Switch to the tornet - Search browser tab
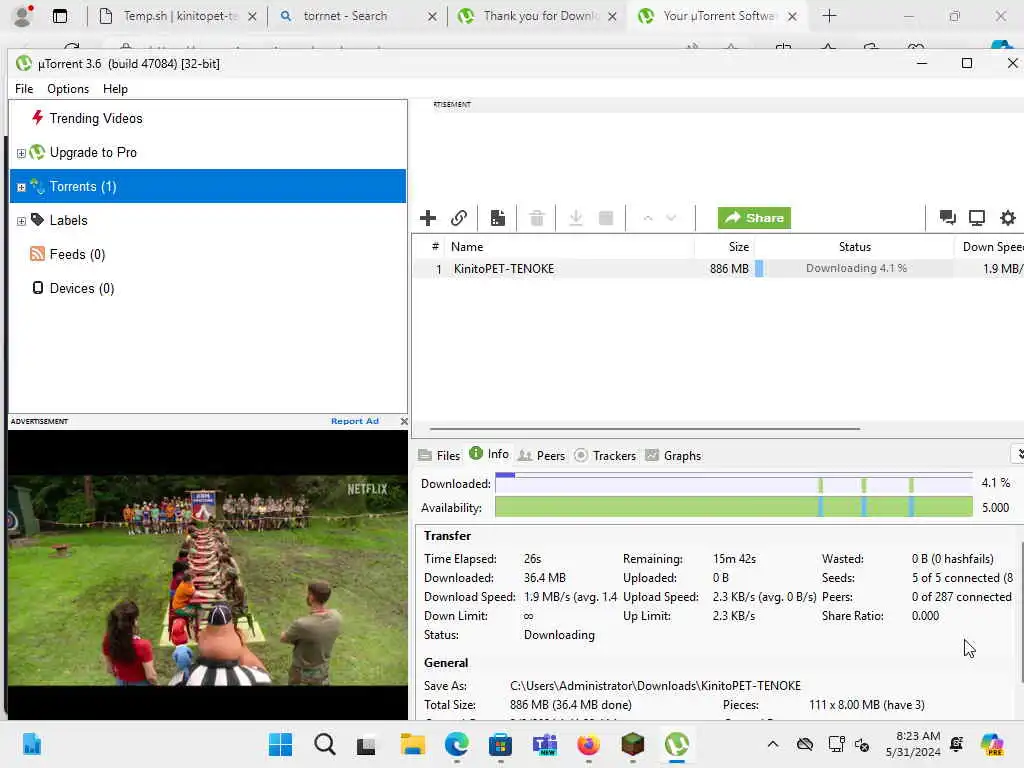Viewport: 1024px width, 768px height. pos(356,16)
